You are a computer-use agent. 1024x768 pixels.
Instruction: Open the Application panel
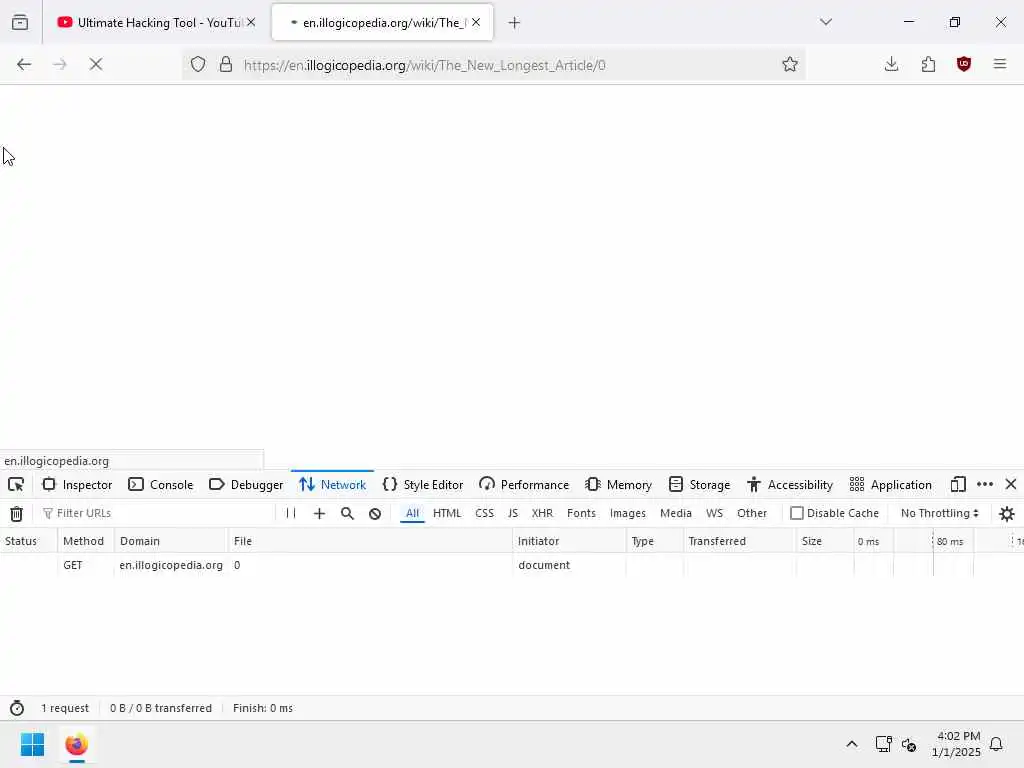coord(891,485)
